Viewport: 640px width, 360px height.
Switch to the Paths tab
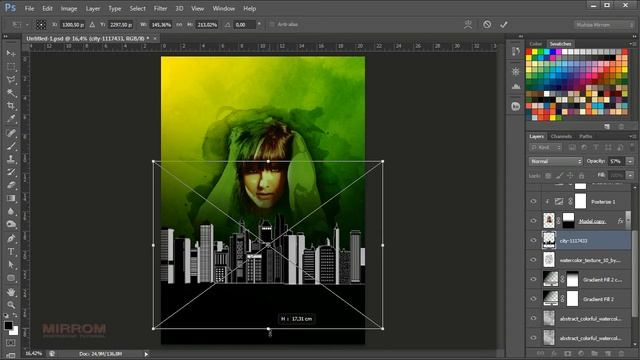click(585, 136)
